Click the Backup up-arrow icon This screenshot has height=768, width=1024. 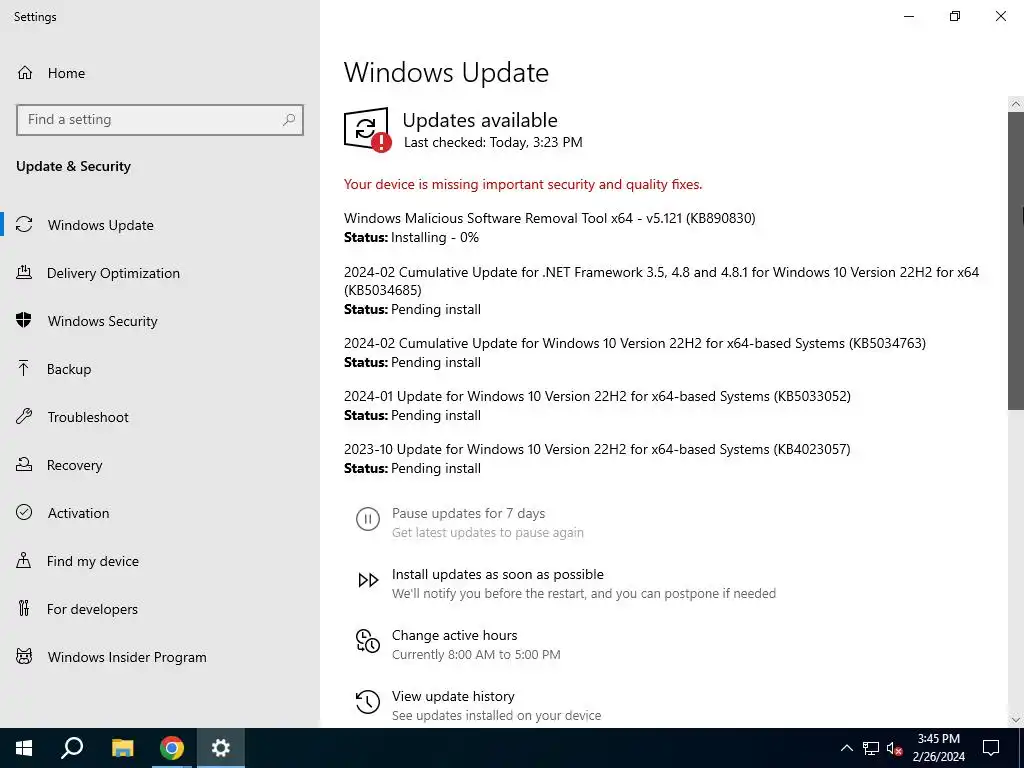pyautogui.click(x=24, y=368)
